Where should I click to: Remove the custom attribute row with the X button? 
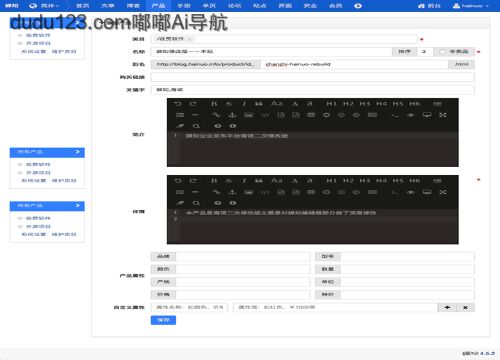(x=465, y=307)
